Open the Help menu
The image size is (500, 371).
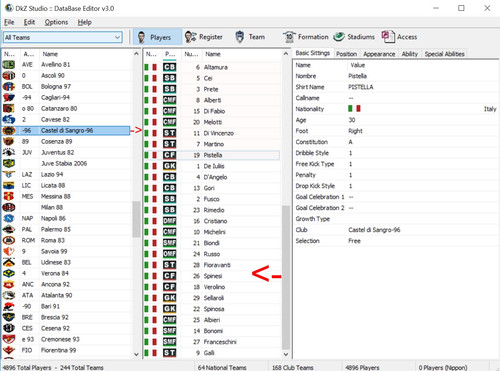(x=85, y=22)
